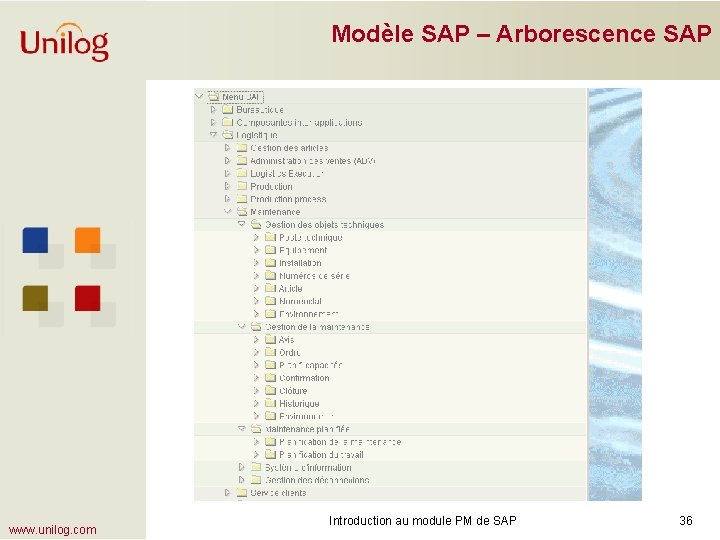Select 'Planification de la maintenance' label
The height and width of the screenshot is (540, 720).
click(340, 442)
